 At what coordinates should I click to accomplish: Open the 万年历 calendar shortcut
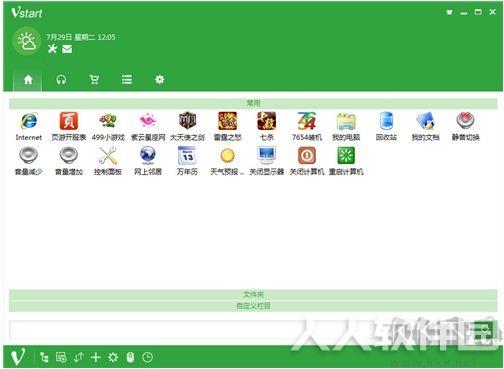point(187,155)
